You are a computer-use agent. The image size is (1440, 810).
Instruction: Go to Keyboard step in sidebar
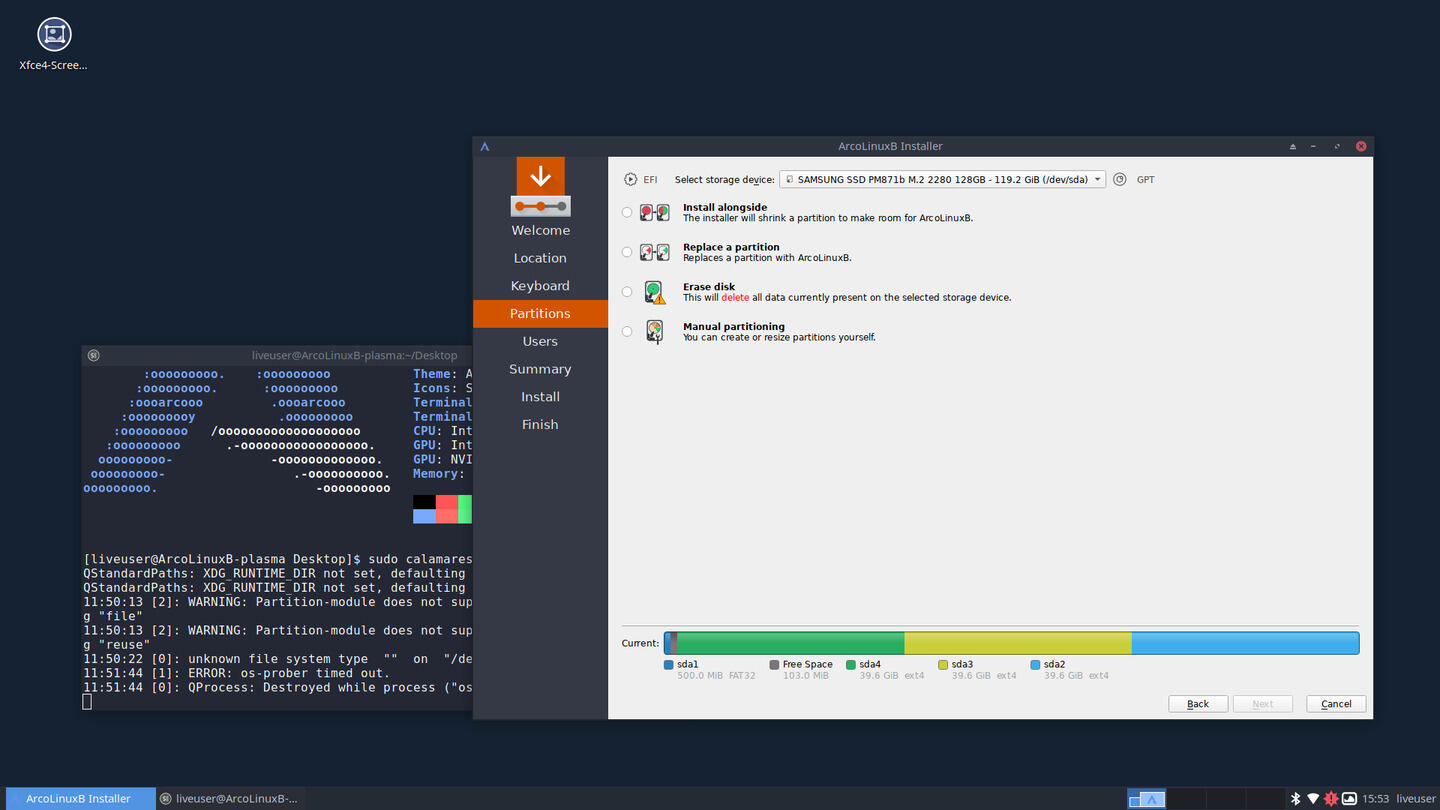point(540,286)
